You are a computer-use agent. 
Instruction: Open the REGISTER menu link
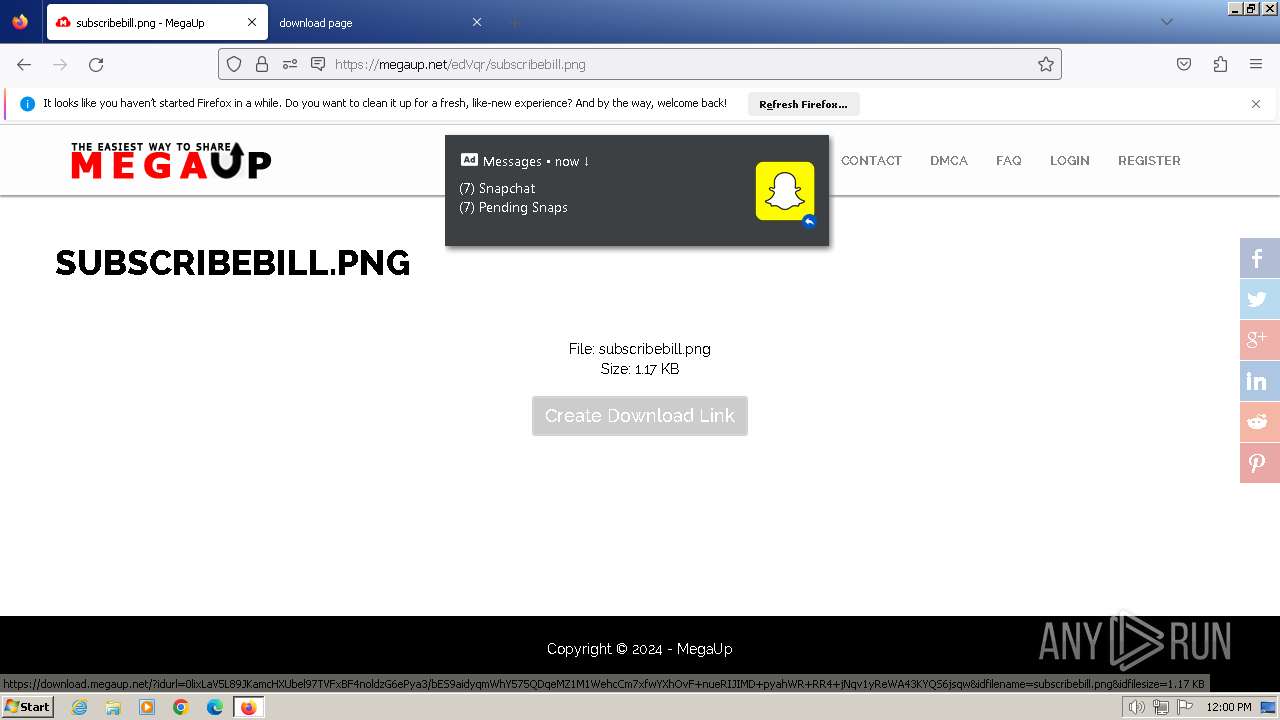click(x=1149, y=160)
